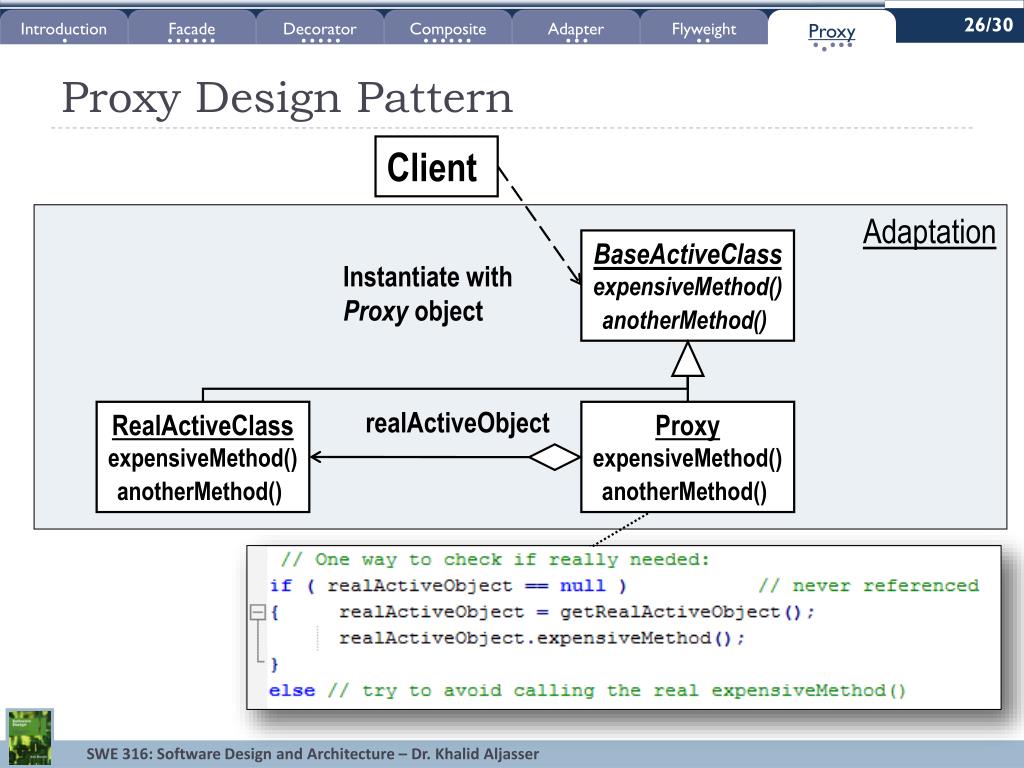Open the Flyweight section tab

[x=703, y=29]
